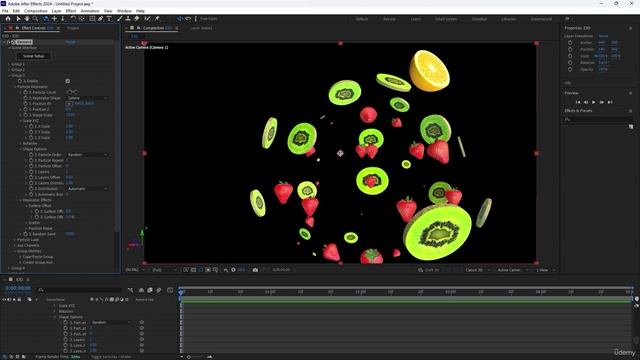The image size is (640, 360).
Task: Collapse the Particle Replicator section
Action: pyautogui.click(x=15, y=87)
